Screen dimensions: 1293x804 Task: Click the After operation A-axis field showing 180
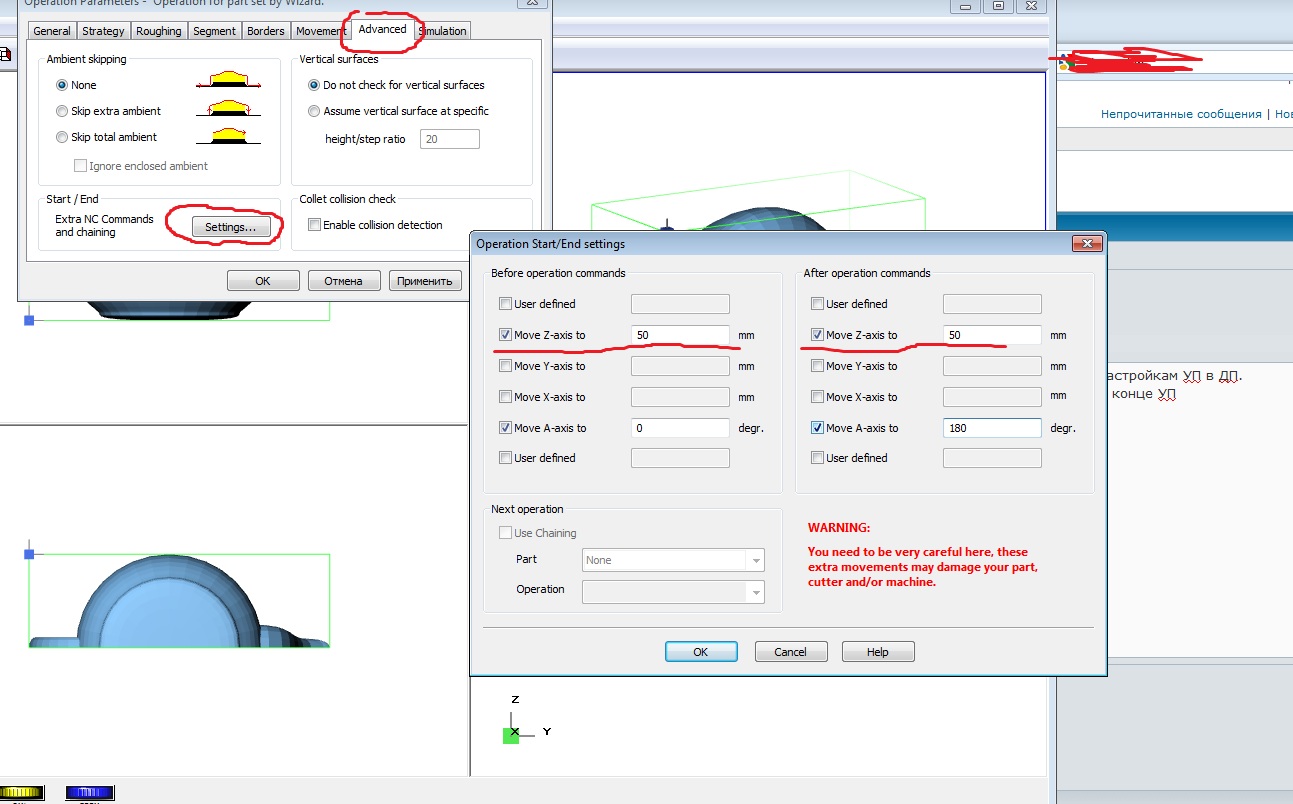pyautogui.click(x=991, y=428)
